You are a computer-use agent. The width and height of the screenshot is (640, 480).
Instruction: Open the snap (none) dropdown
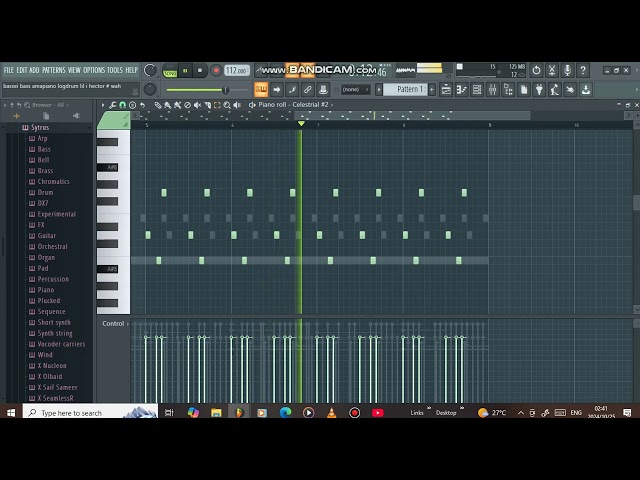click(x=356, y=89)
